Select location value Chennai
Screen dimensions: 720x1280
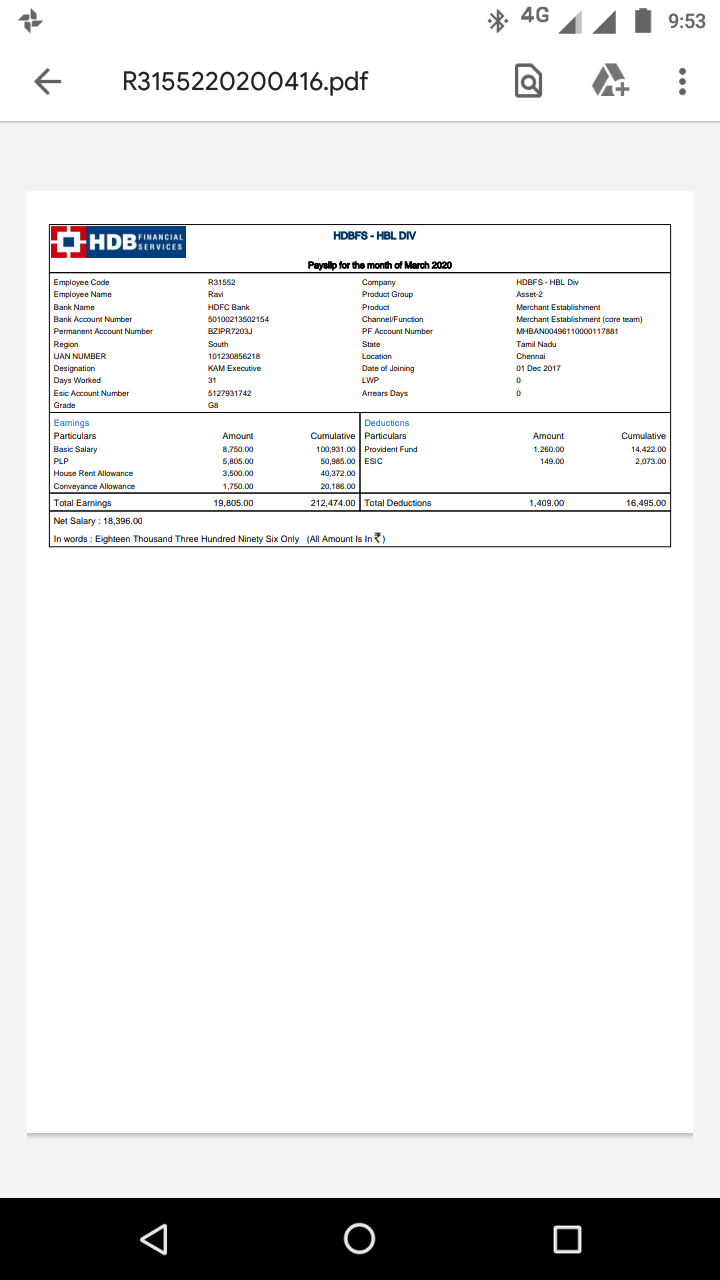pyautogui.click(x=530, y=356)
